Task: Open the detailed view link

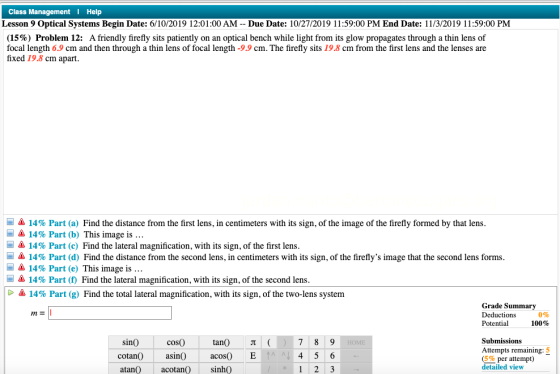Action: (502, 367)
